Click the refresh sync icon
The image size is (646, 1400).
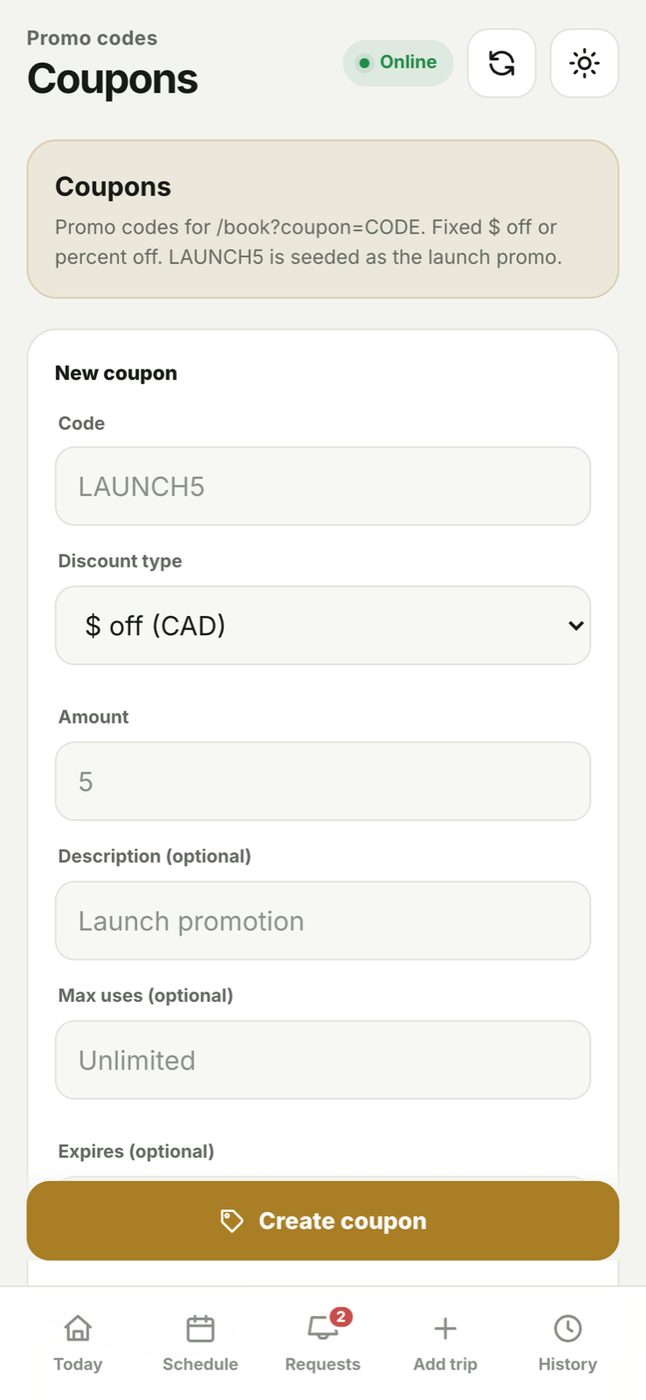pos(501,63)
